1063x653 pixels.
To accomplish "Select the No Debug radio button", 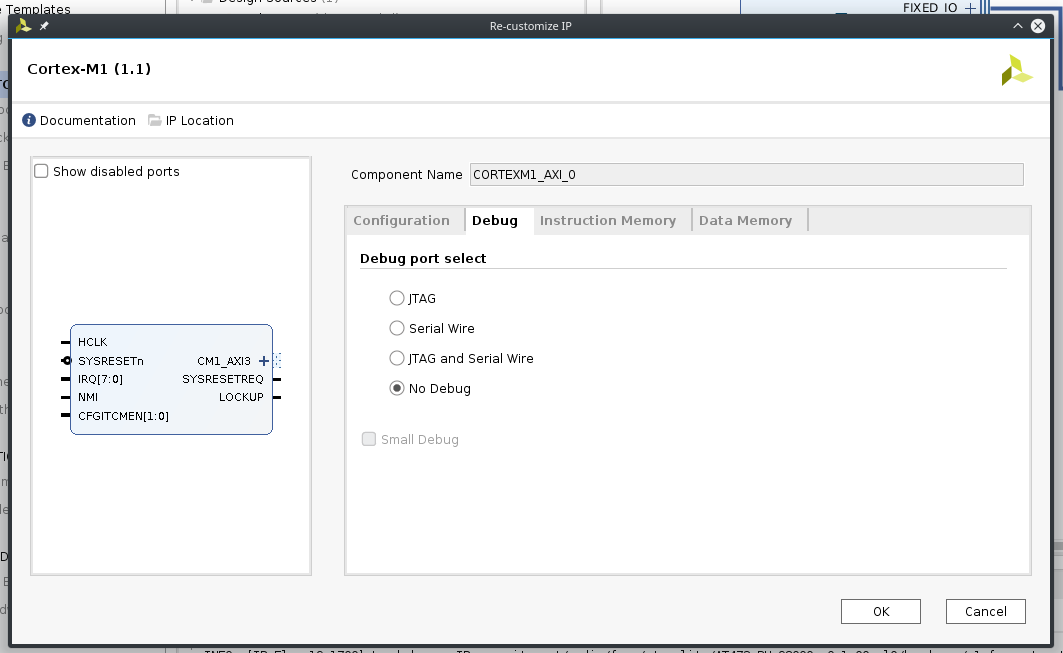I will point(397,388).
